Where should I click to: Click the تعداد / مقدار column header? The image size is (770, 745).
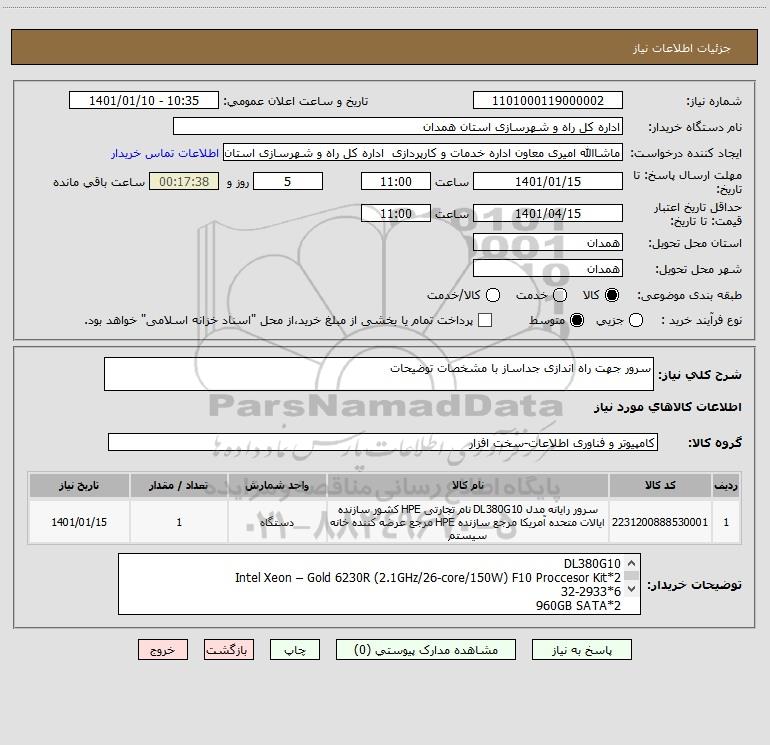179,485
